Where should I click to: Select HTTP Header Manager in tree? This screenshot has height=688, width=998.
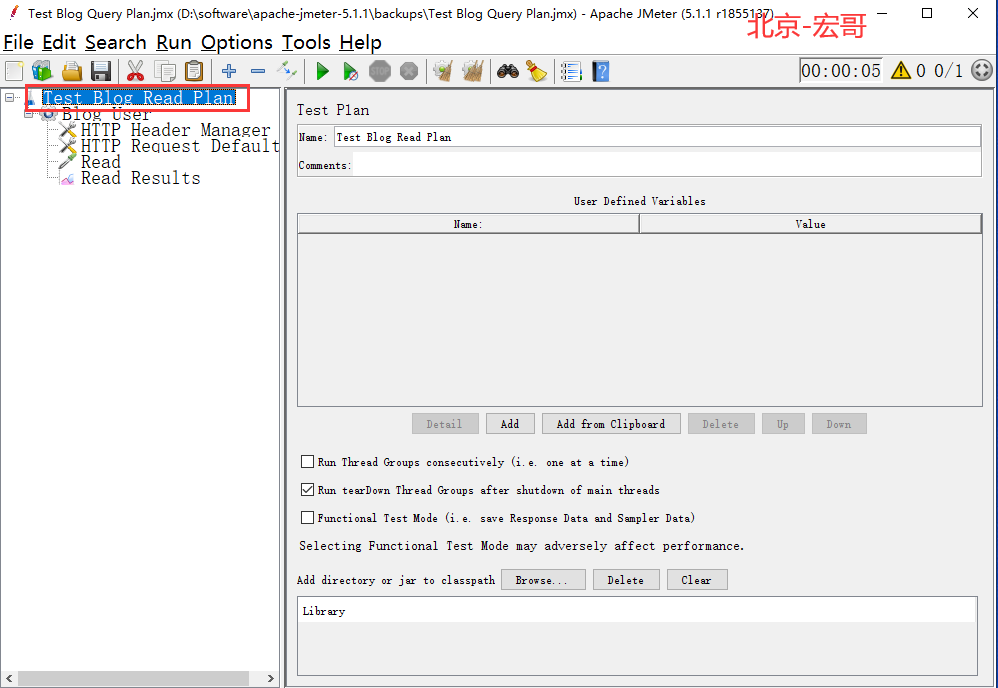click(175, 130)
